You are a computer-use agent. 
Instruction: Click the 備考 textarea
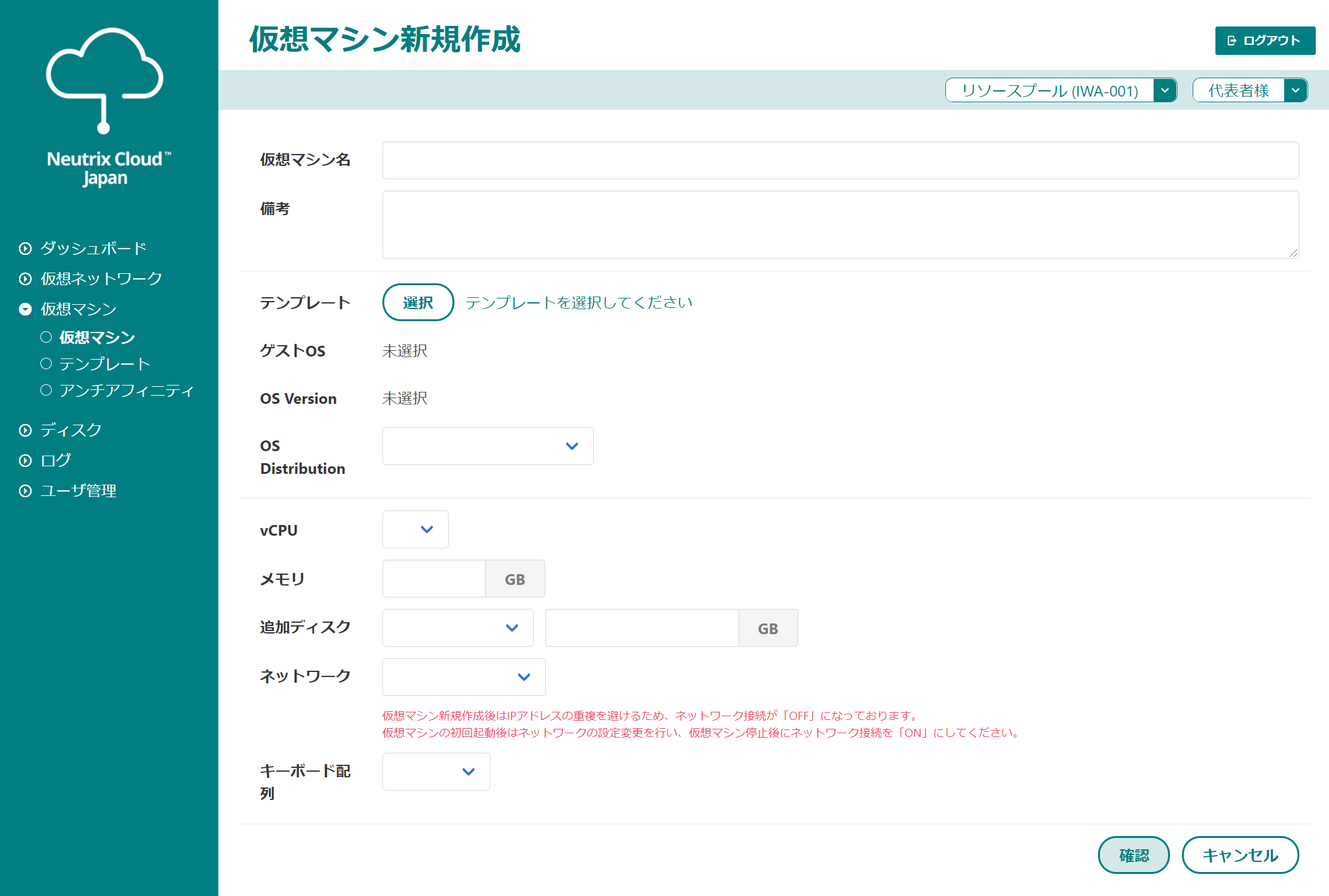(841, 225)
